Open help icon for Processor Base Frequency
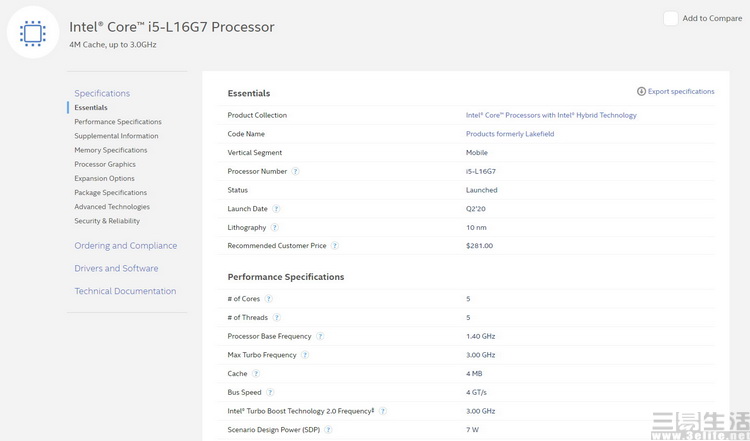 320,336
